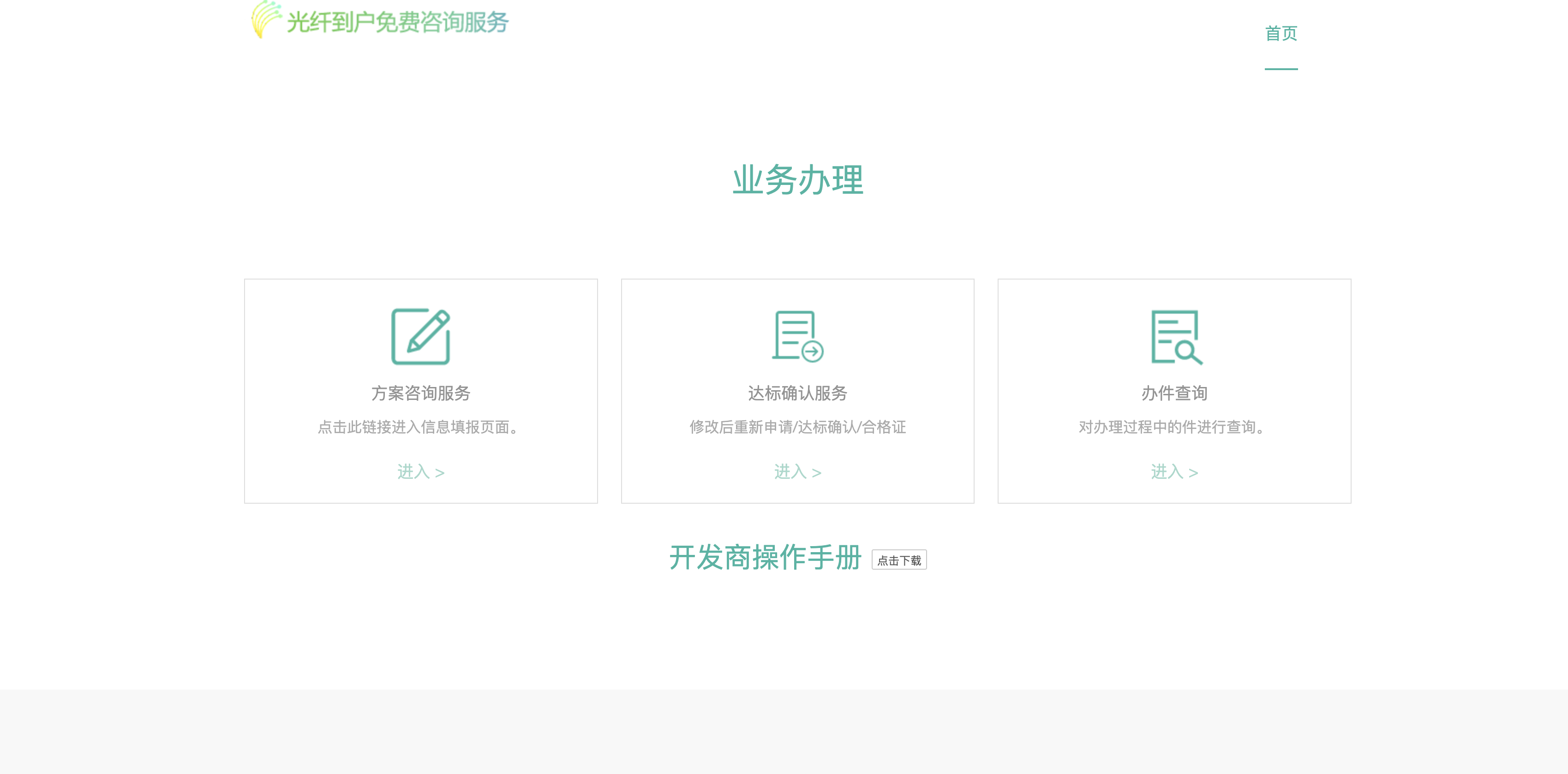Click the 开发商操作手册 heading
The height and width of the screenshot is (774, 1568).
click(x=766, y=557)
